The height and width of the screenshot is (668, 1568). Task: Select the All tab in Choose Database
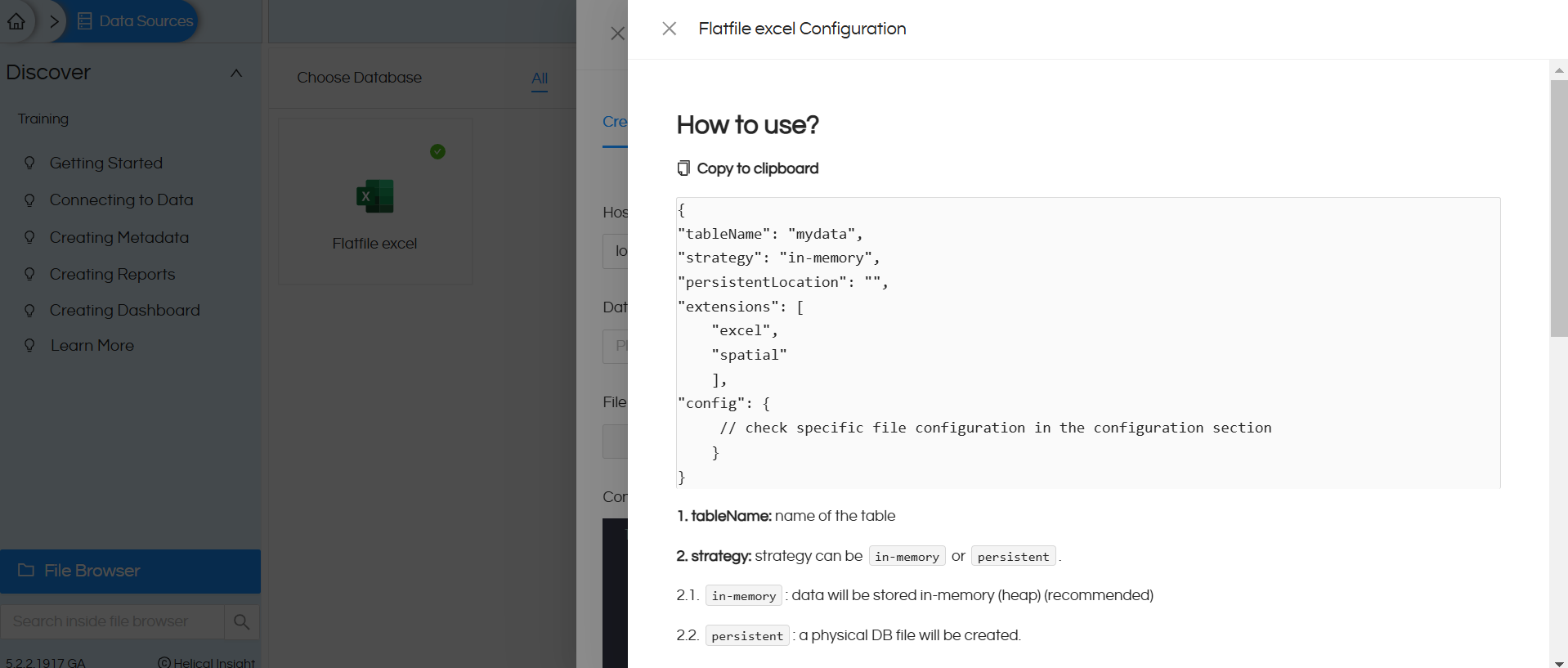coord(540,78)
